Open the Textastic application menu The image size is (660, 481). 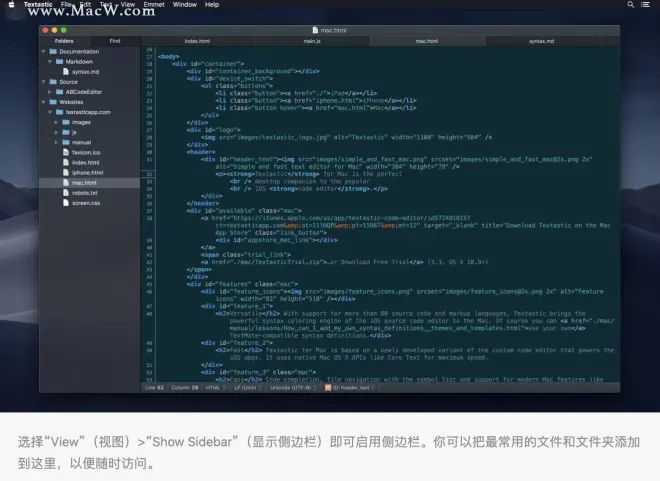point(38,4)
